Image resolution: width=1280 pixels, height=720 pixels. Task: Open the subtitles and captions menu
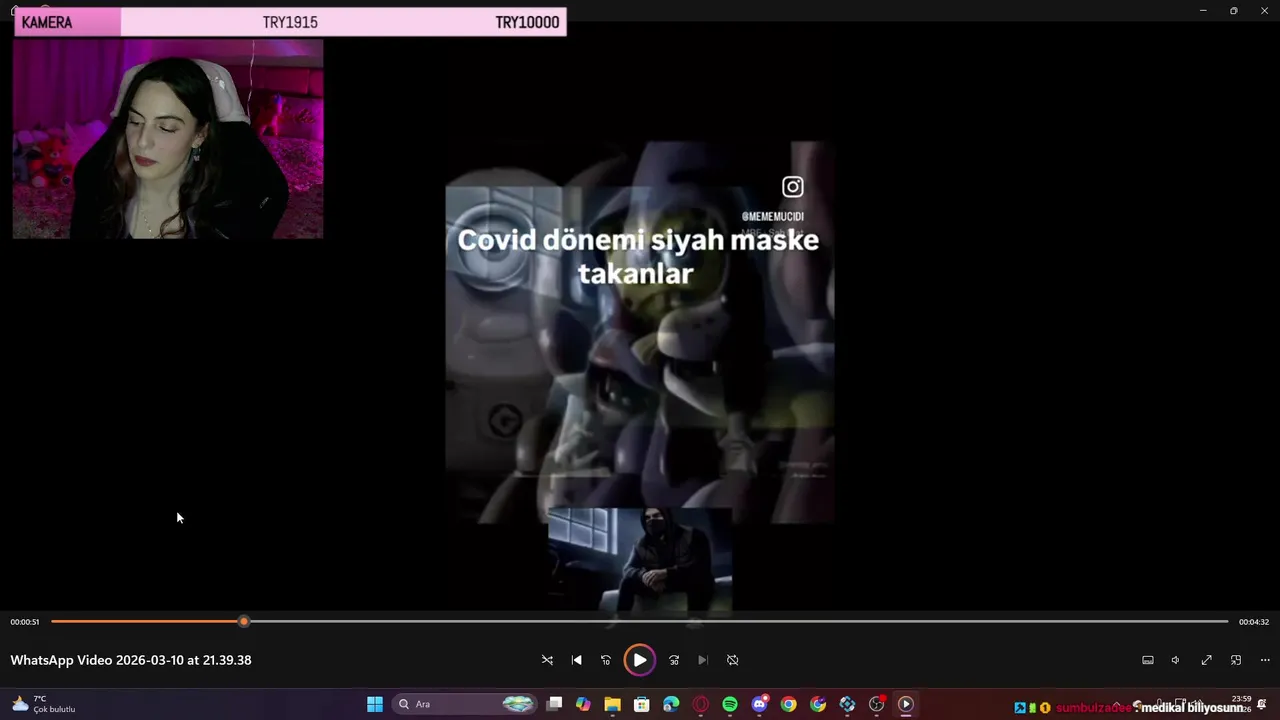[x=1148, y=660]
